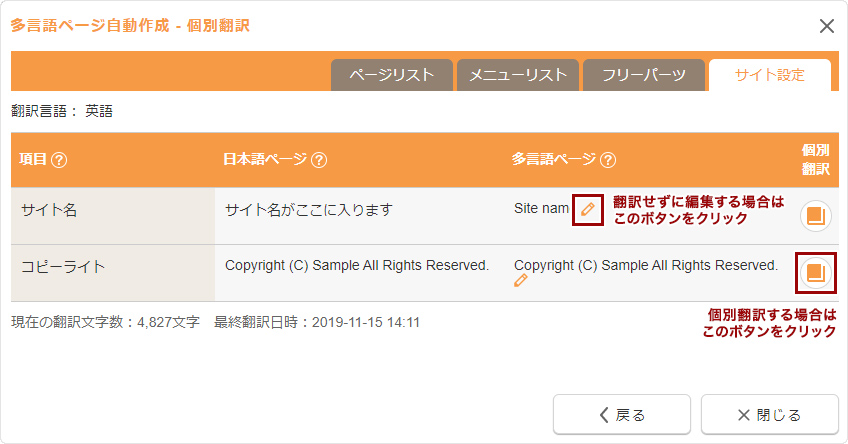Select the コピーライト row label
The image size is (848, 444).
[63, 267]
